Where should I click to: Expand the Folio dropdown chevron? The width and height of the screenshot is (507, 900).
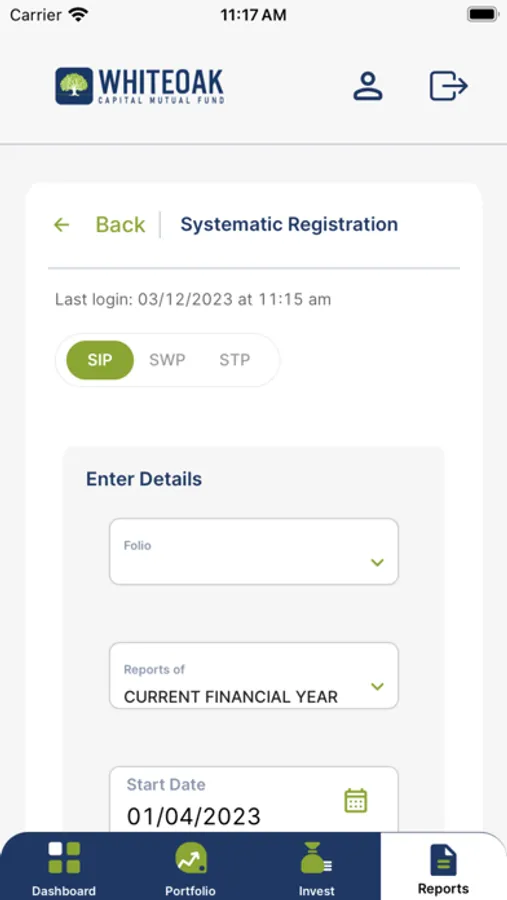coord(377,562)
